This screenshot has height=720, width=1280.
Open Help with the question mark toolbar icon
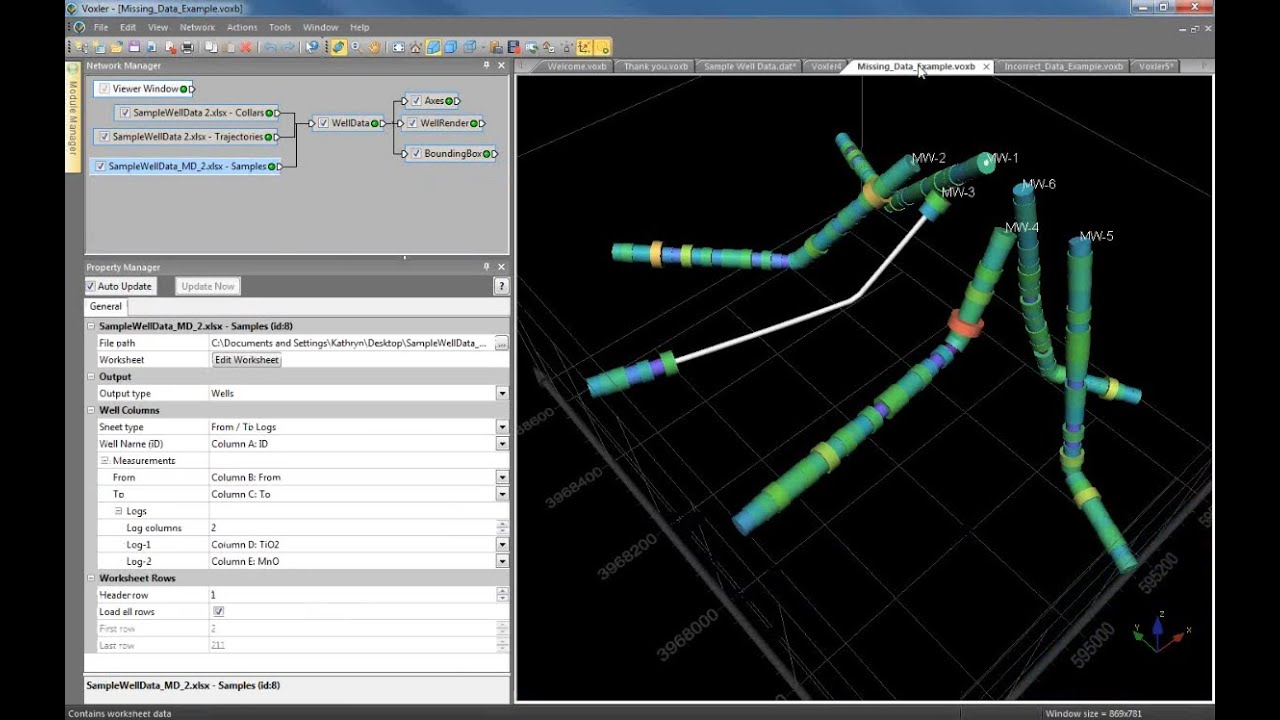click(313, 47)
